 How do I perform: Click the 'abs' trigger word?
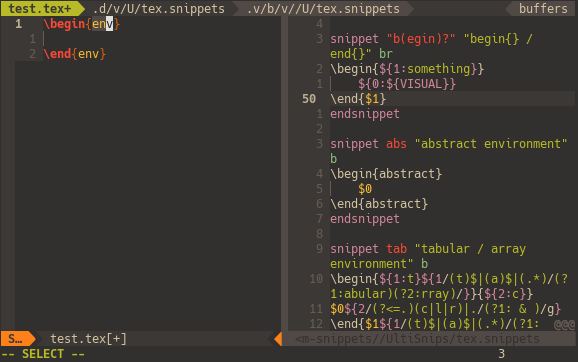click(x=396, y=144)
